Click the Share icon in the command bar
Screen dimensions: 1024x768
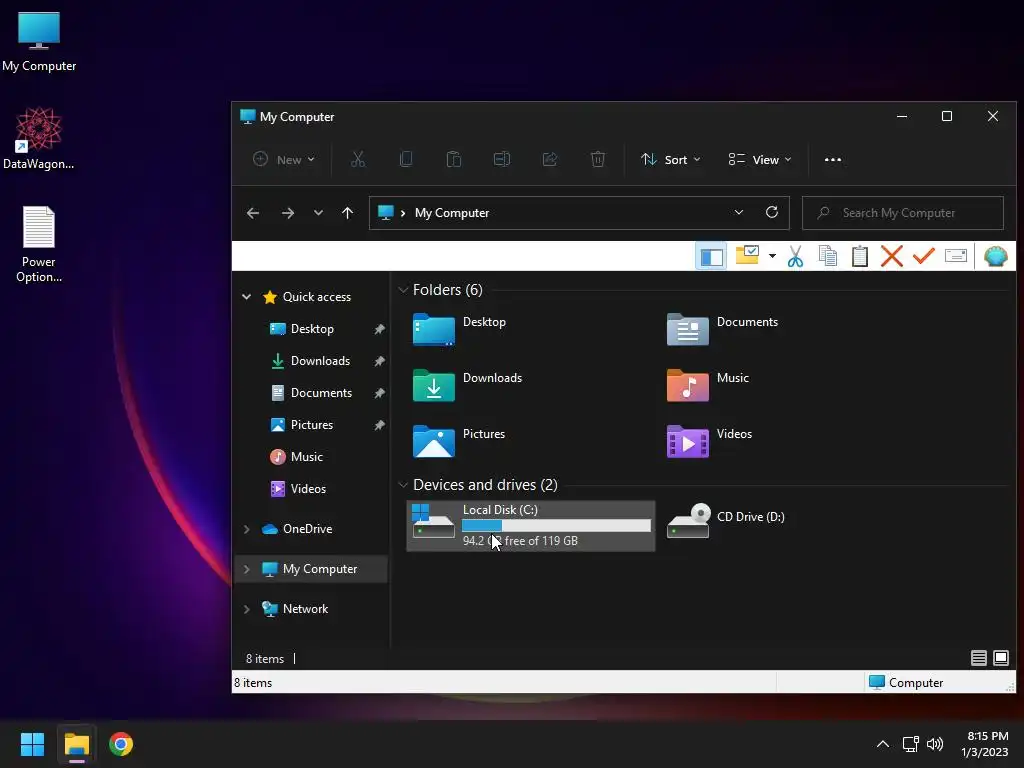click(x=550, y=159)
